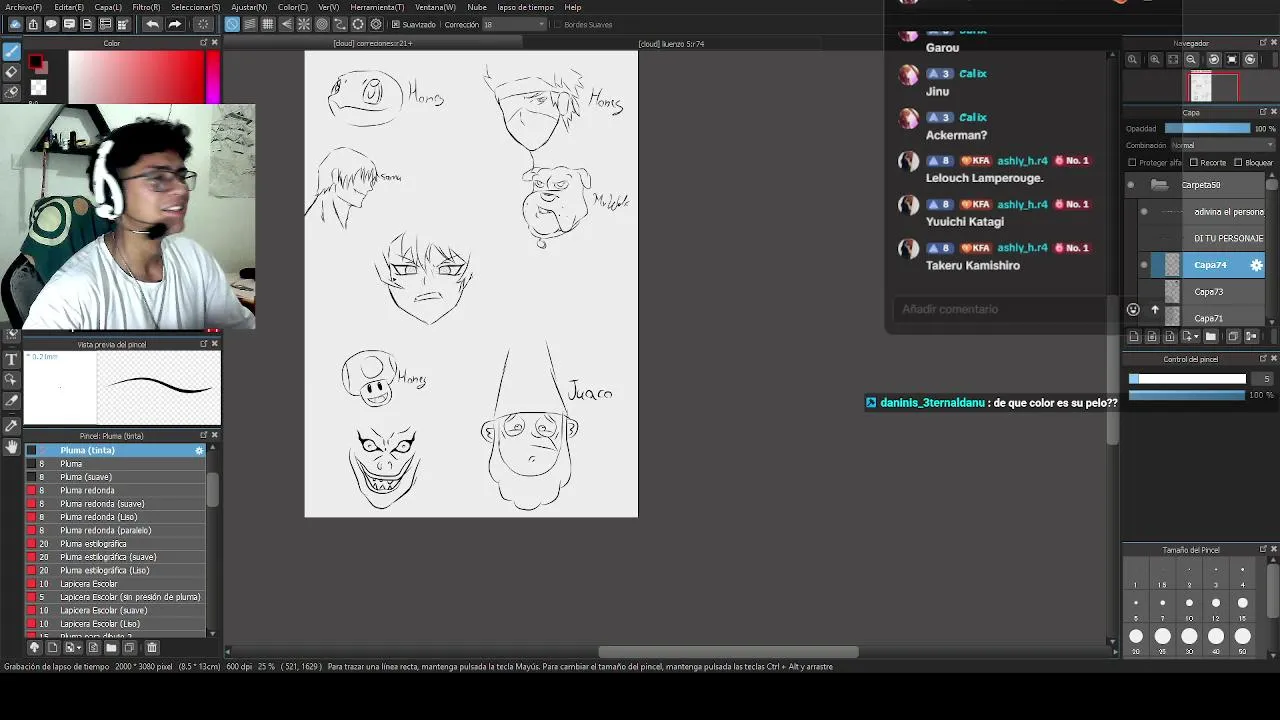Adjust the brush size slider in Control del pincel
1280x720 pixels.
[1187, 379]
